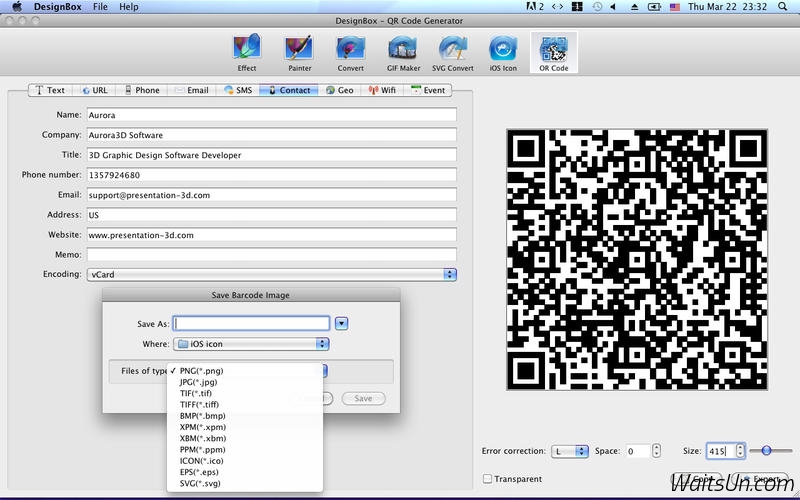Screen dimensions: 800x500
Task: Open the Encoding vCard dropdown
Action: click(271, 274)
